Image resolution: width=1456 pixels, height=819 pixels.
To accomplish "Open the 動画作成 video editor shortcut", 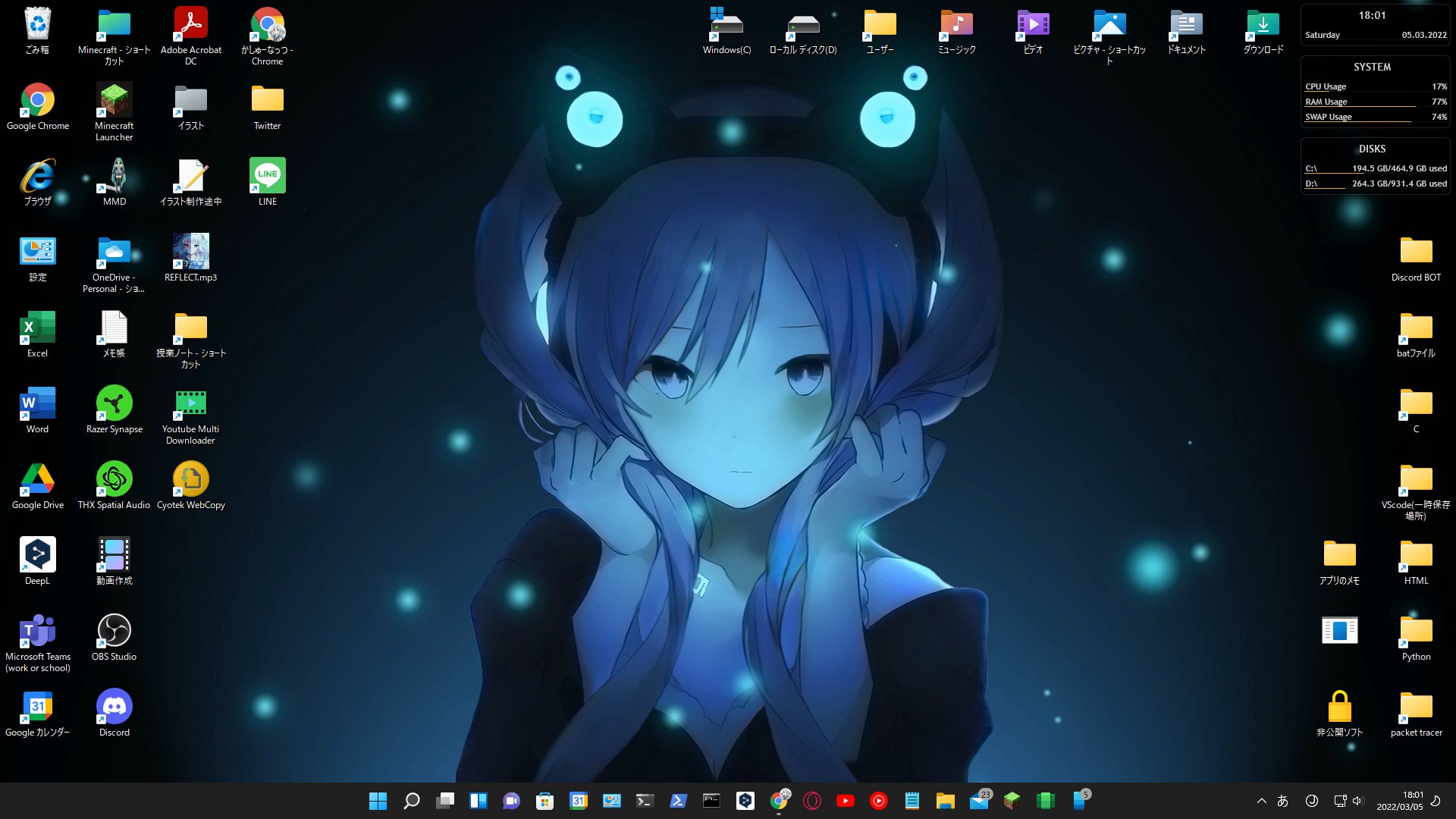I will (114, 563).
